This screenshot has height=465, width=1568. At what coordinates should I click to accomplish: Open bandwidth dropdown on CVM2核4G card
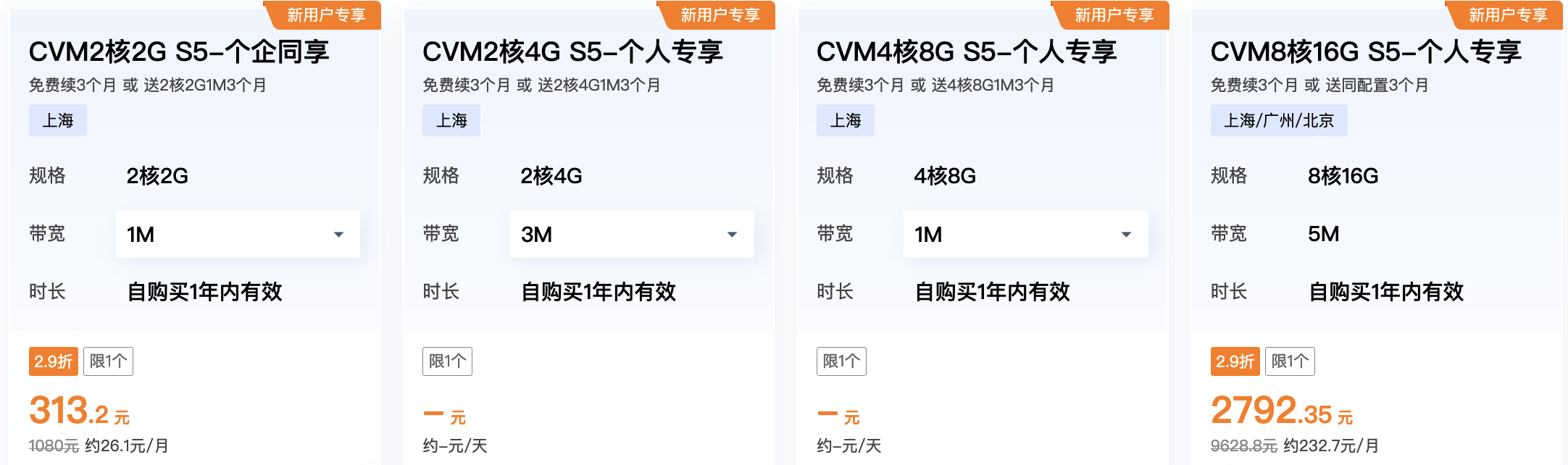click(x=631, y=234)
